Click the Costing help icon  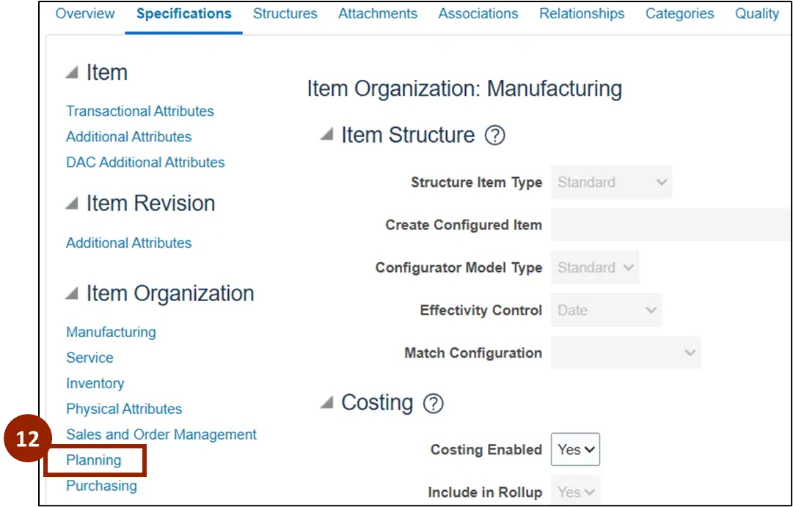tap(433, 403)
